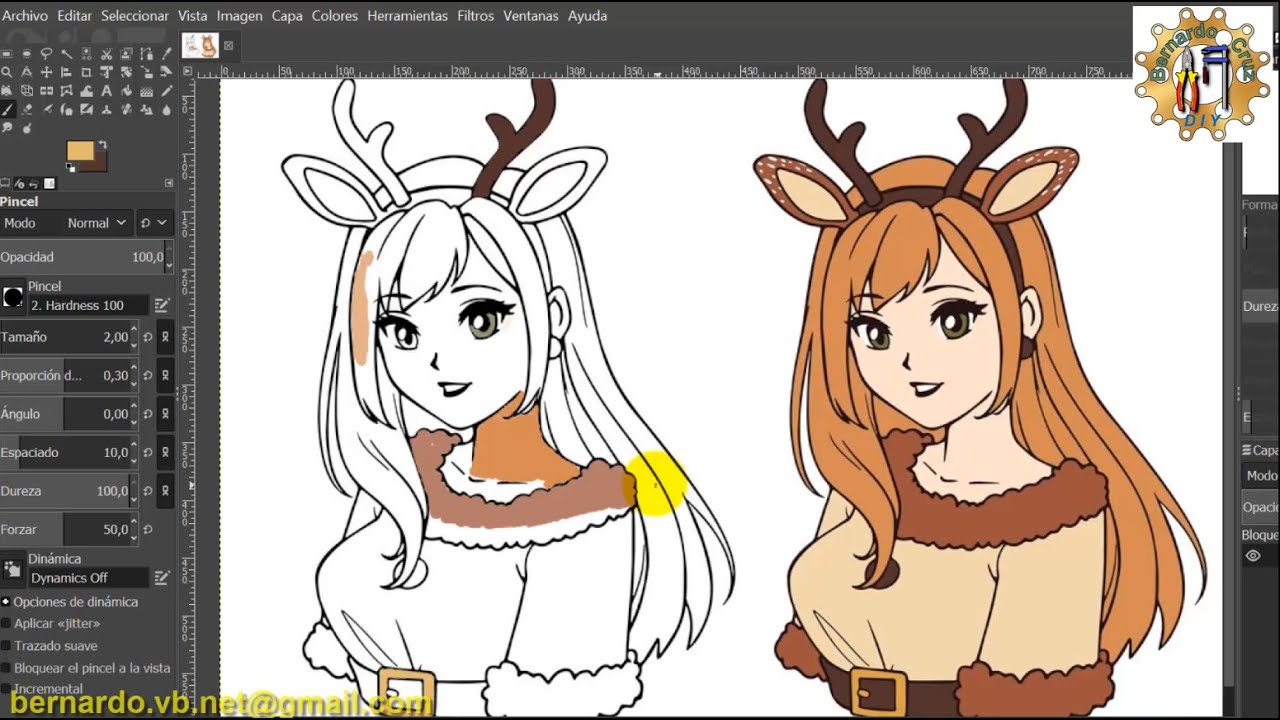Select the Blur/Sharpen droplet tool
Viewport: 1280px width, 720px height.
coord(166,110)
